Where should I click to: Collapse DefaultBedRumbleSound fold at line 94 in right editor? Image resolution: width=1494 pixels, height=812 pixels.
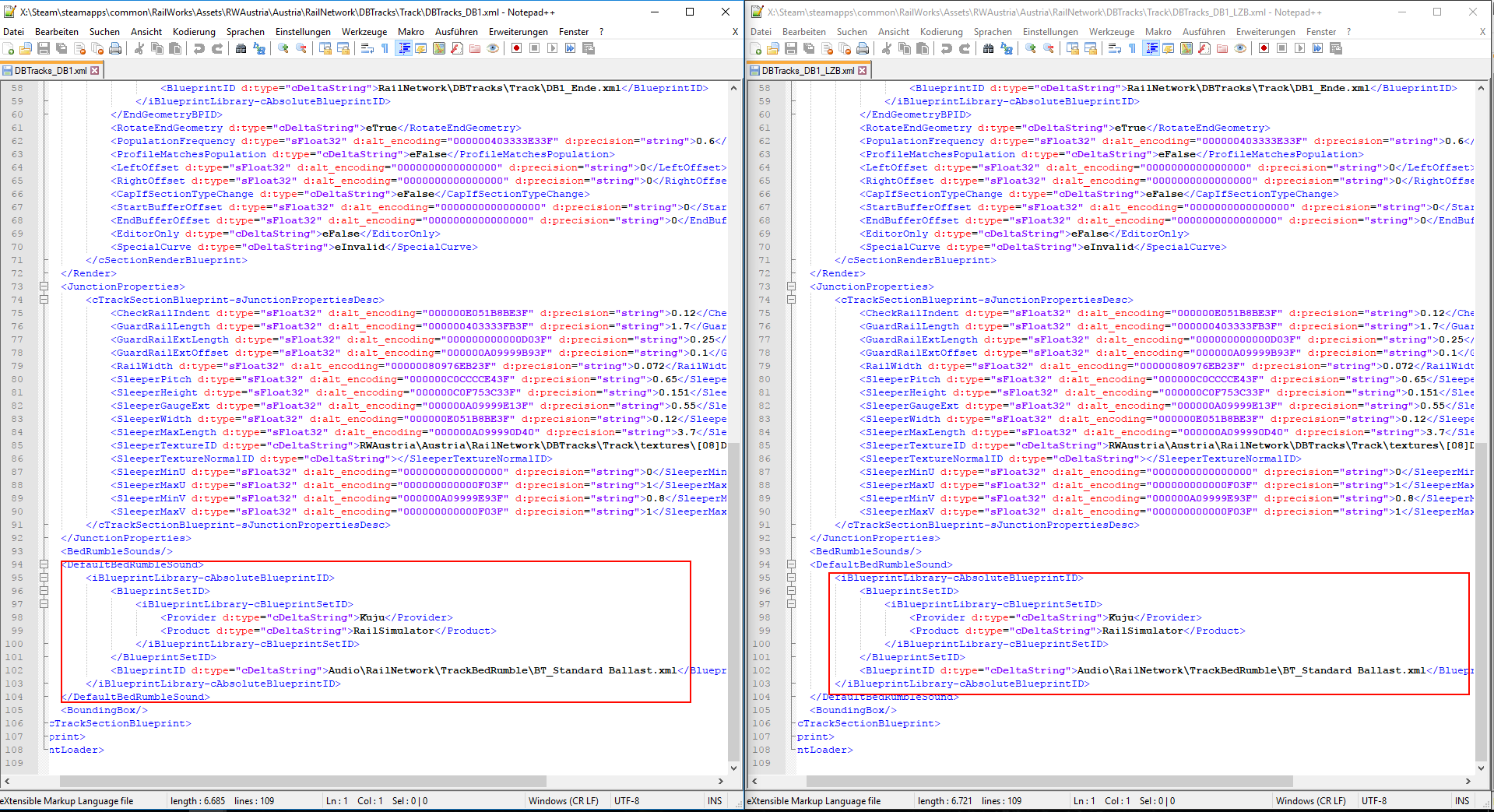coord(792,564)
